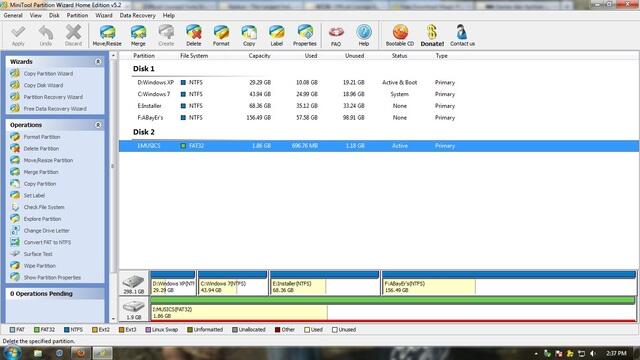Viewport: 640px width, 360px height.
Task: Click the Contact us icon
Action: tap(462, 36)
